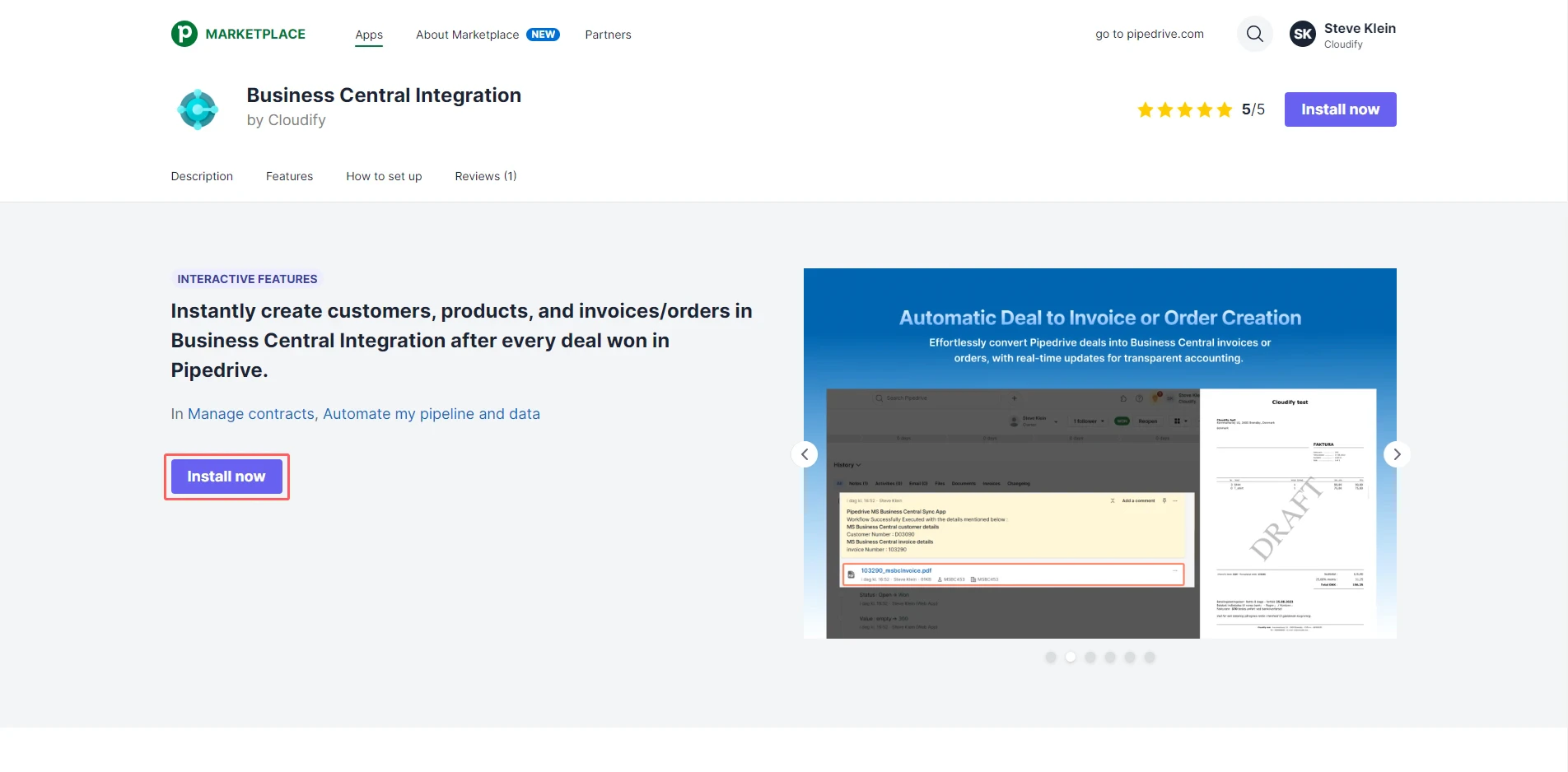Open Automate my pipeline and data link
The width and height of the screenshot is (1568, 772).
[x=432, y=414]
